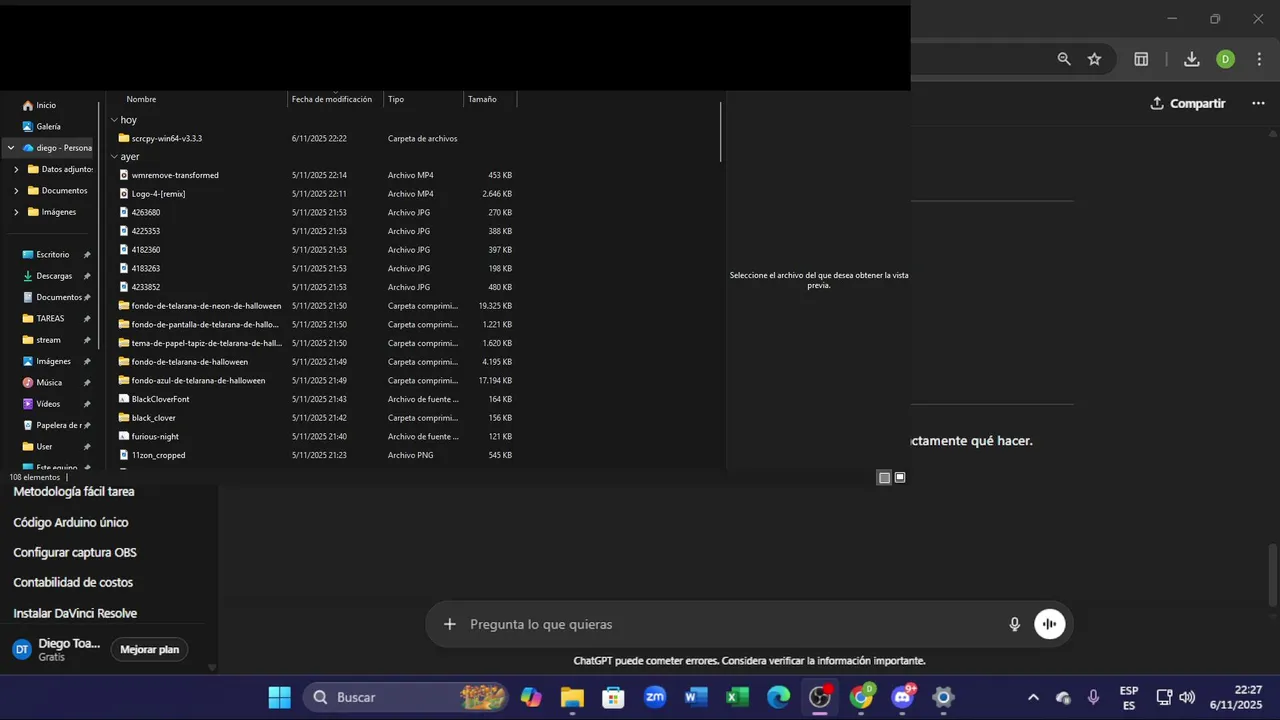The width and height of the screenshot is (1280, 720).
Task: Switch to OBS Studio in taskbar
Action: pos(820,697)
